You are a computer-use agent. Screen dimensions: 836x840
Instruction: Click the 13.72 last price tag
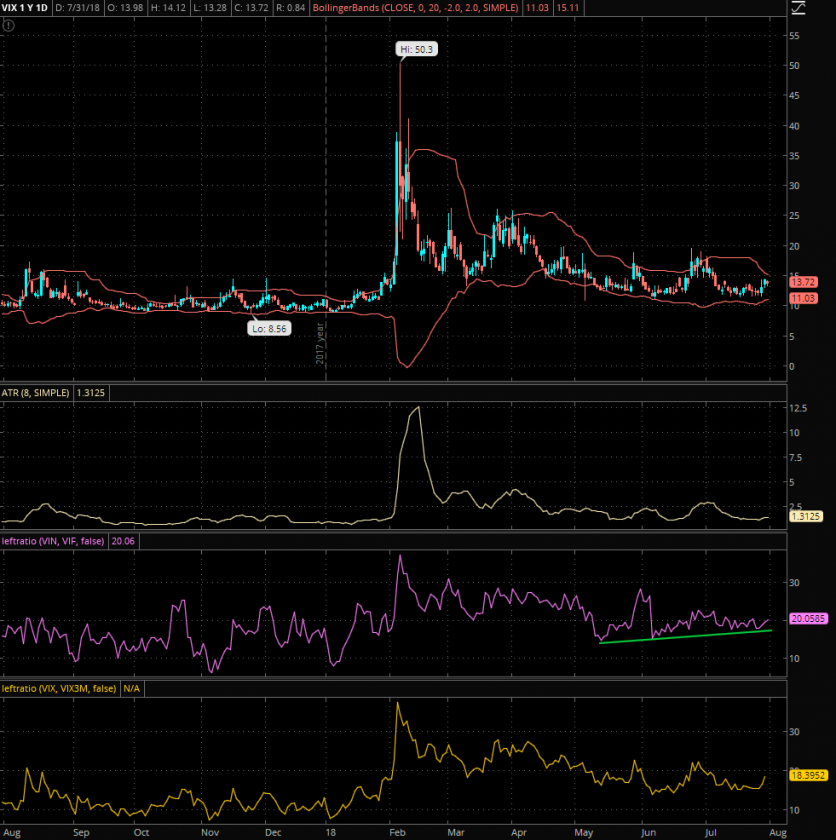804,283
